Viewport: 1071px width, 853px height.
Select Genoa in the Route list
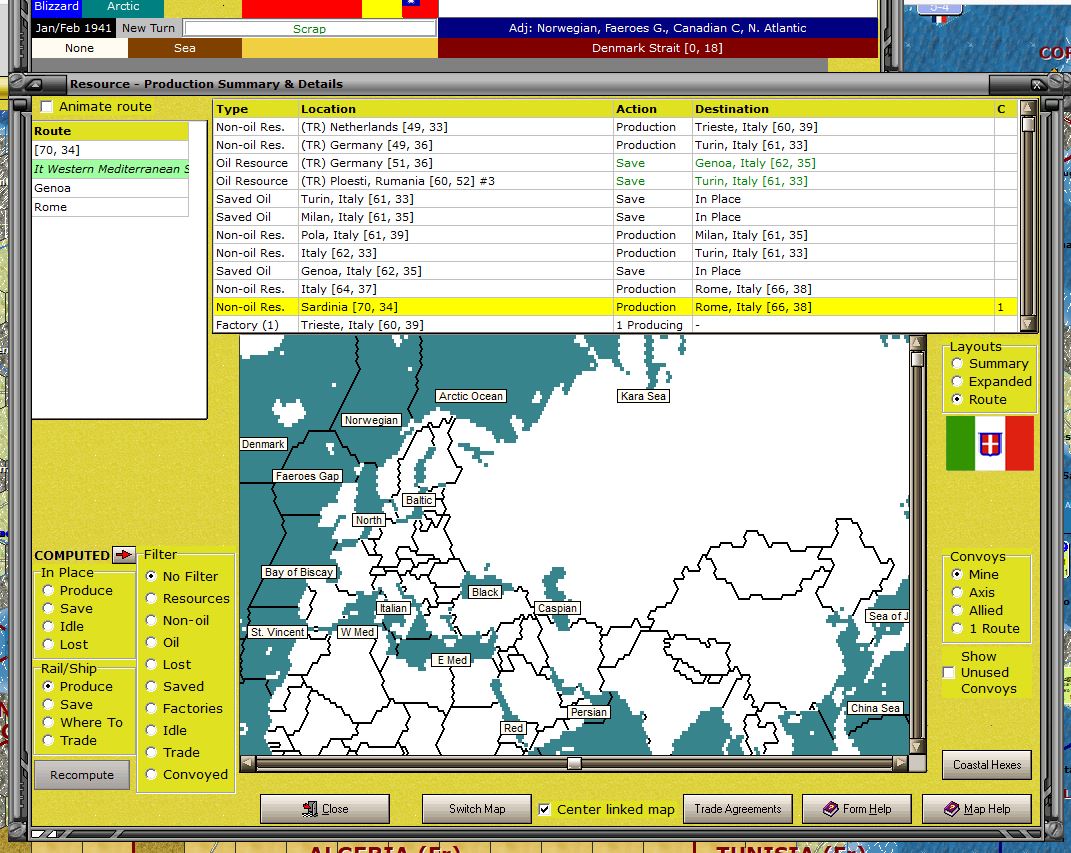pyautogui.click(x=52, y=188)
